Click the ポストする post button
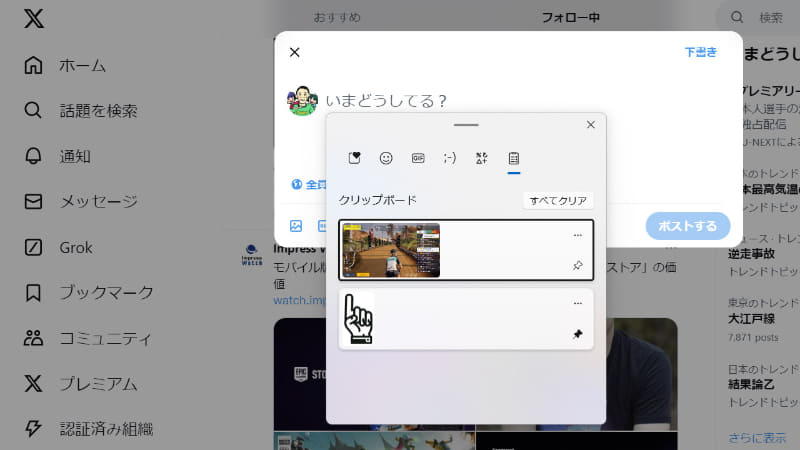Screen dimensions: 800x450 tap(688, 226)
